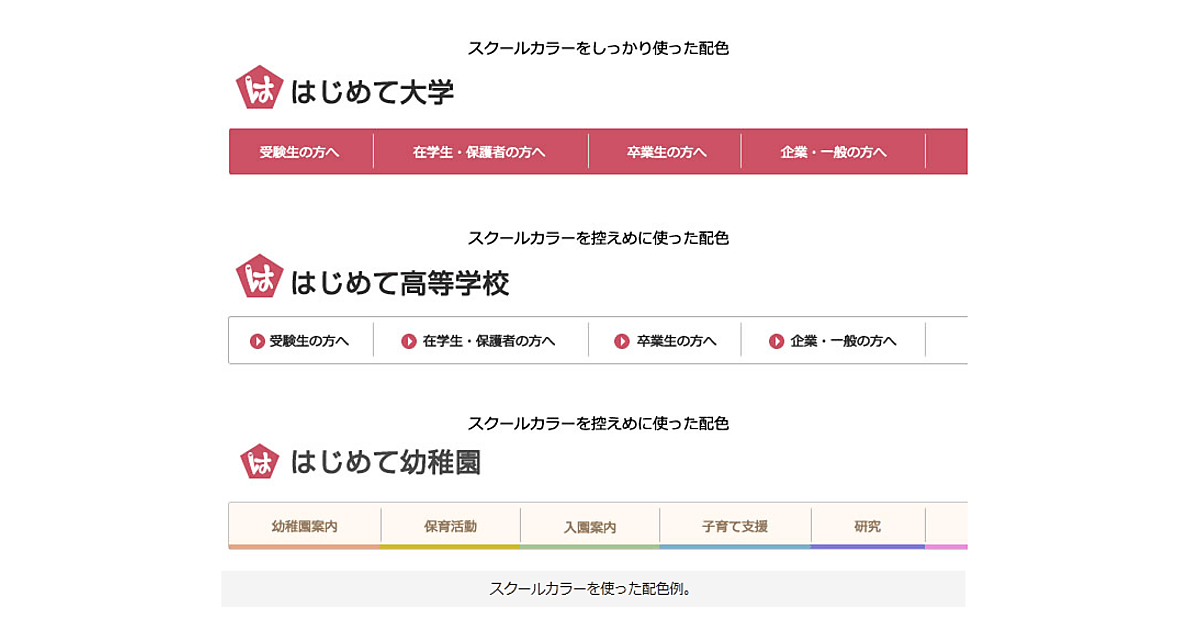Open 受験生の方へ in the red navigation bar
The height and width of the screenshot is (630, 1200).
pos(299,152)
